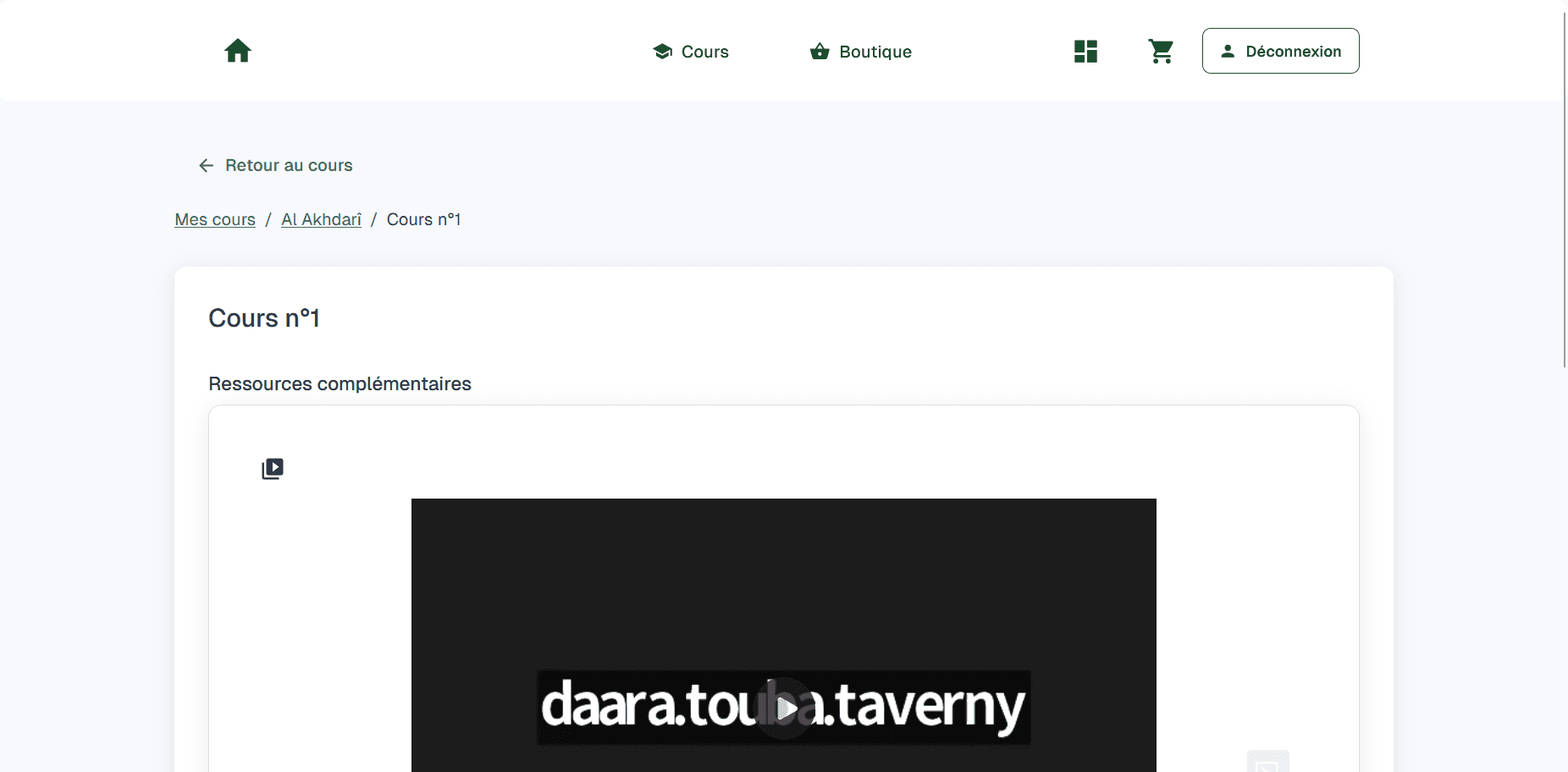This screenshot has width=1568, height=772.
Task: Open the Cours menu item
Action: 691,52
